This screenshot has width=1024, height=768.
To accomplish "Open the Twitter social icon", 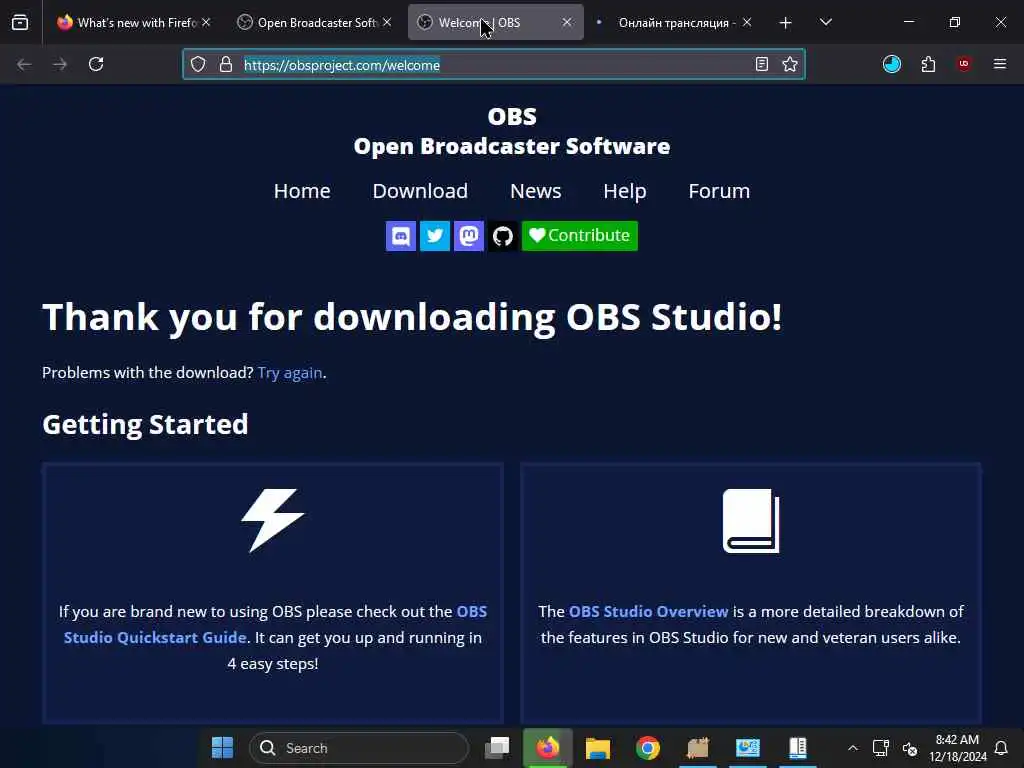I will click(x=434, y=236).
